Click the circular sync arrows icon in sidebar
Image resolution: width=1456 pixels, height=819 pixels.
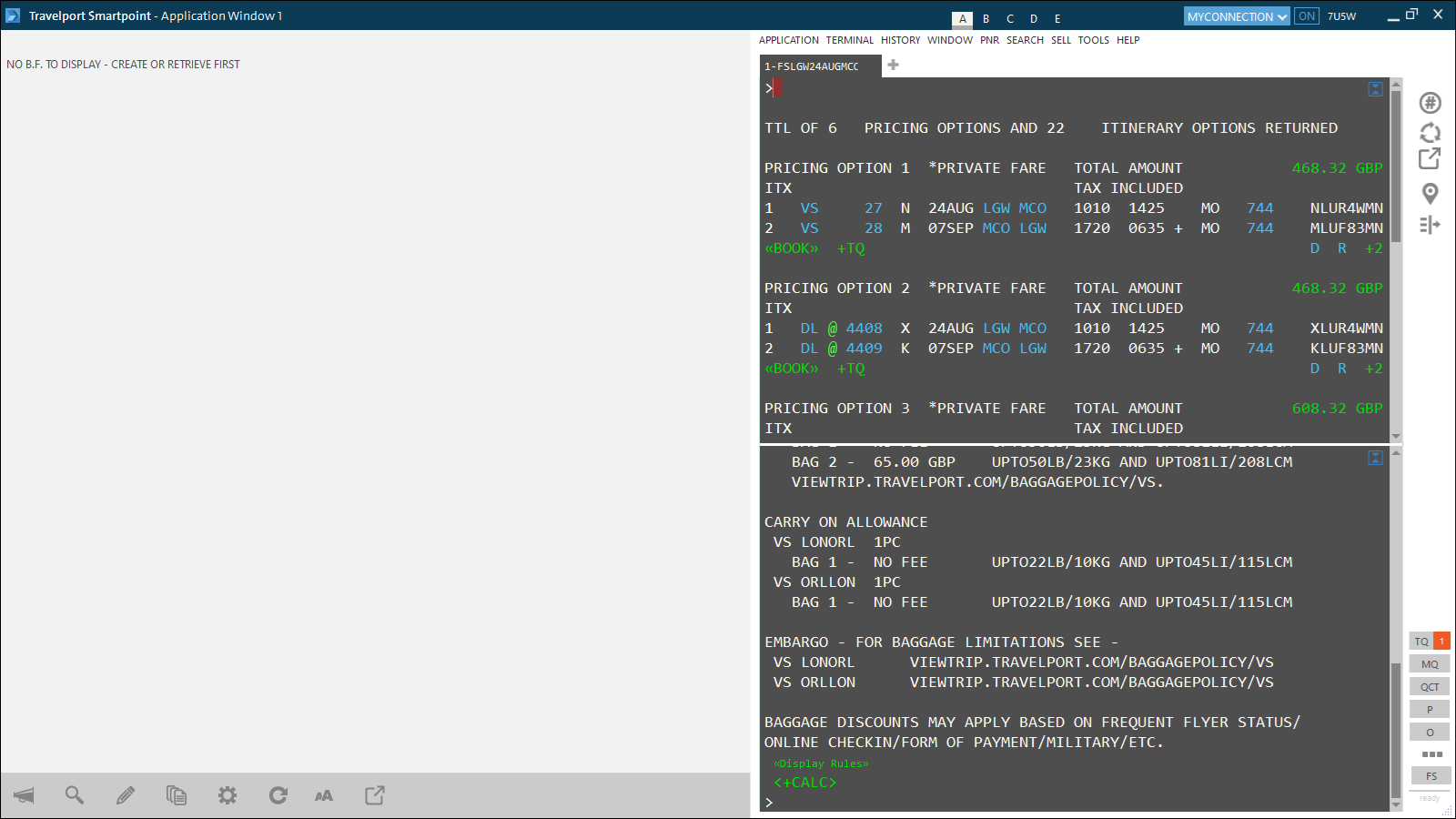[1431, 133]
